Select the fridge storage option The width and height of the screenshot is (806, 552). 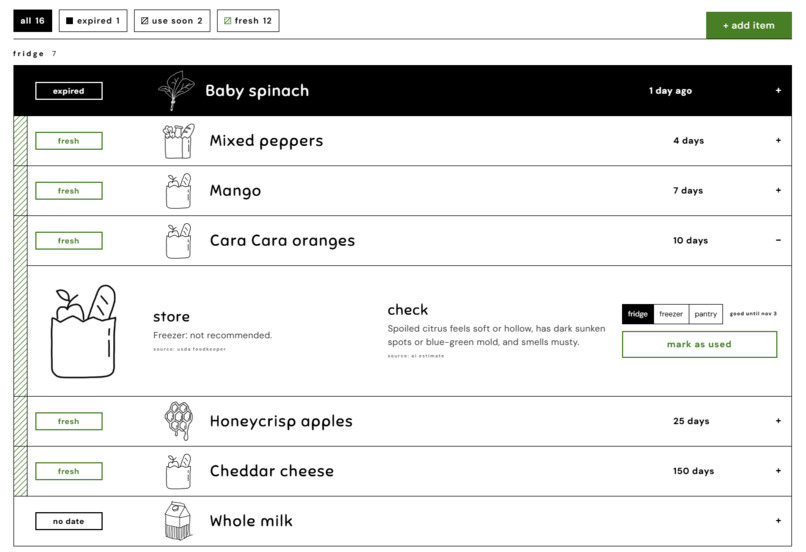[x=637, y=314]
